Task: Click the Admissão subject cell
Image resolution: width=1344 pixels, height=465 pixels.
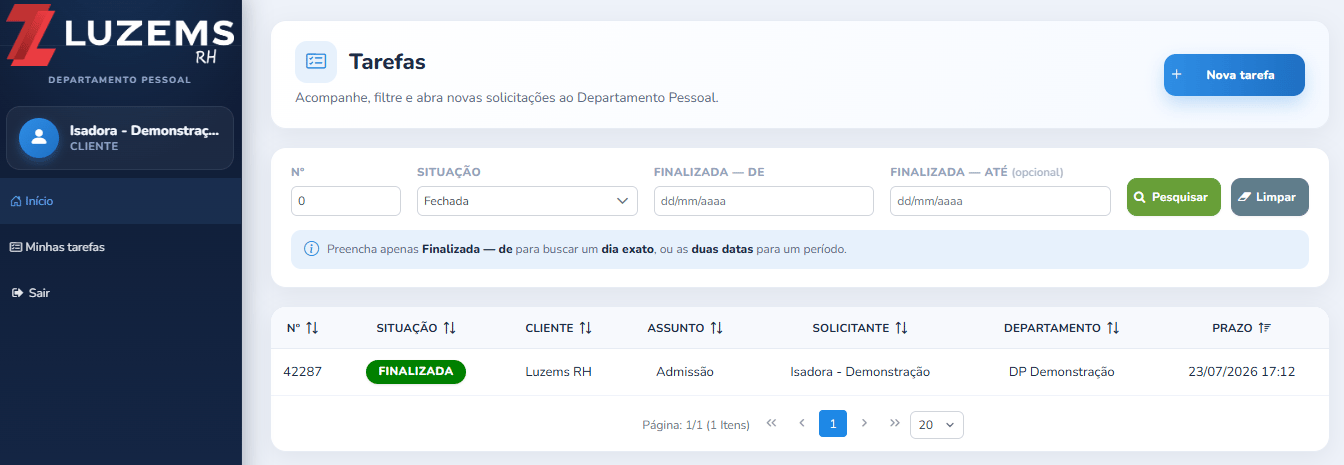Action: (685, 372)
